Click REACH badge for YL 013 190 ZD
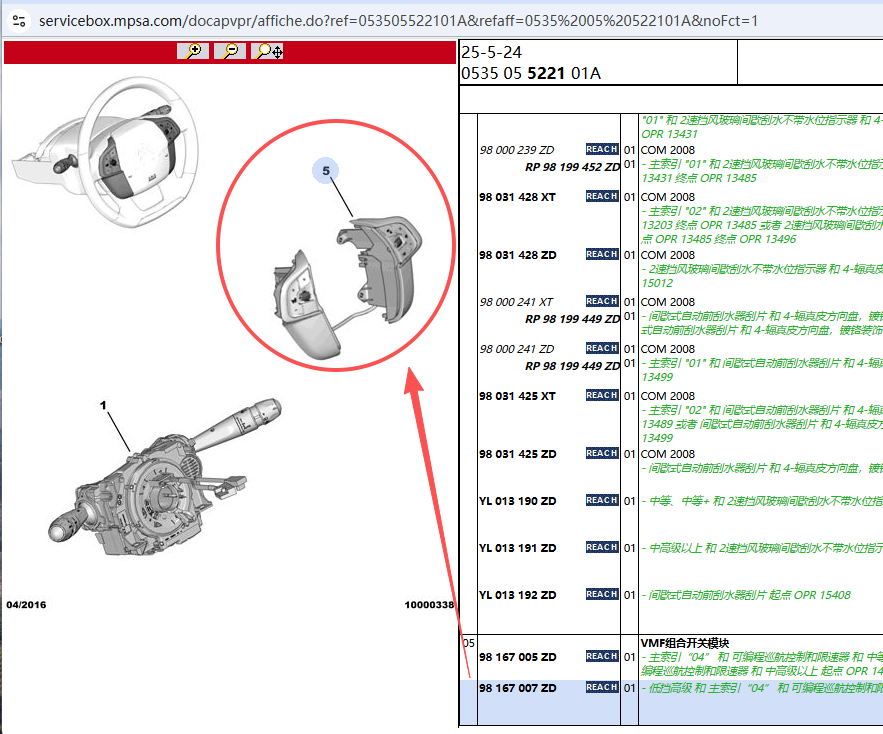Image resolution: width=883 pixels, height=734 pixels. (x=602, y=501)
